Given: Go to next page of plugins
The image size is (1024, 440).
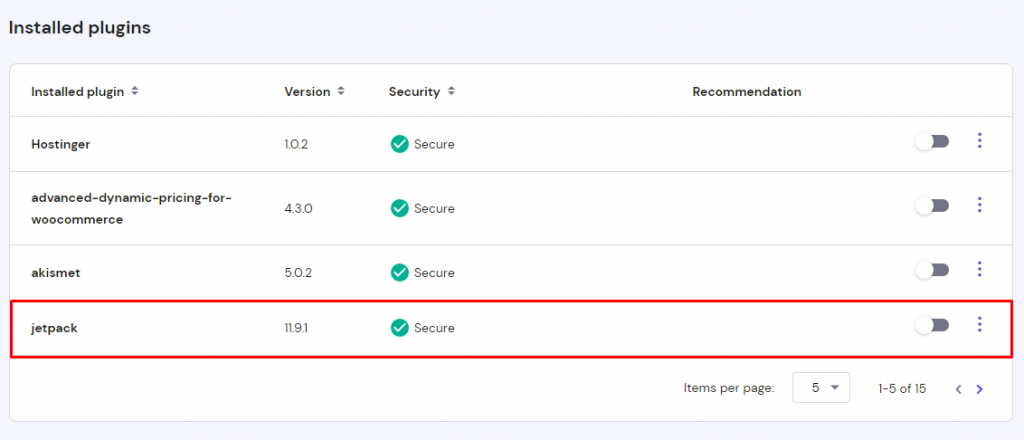Looking at the screenshot, I should pyautogui.click(x=979, y=389).
